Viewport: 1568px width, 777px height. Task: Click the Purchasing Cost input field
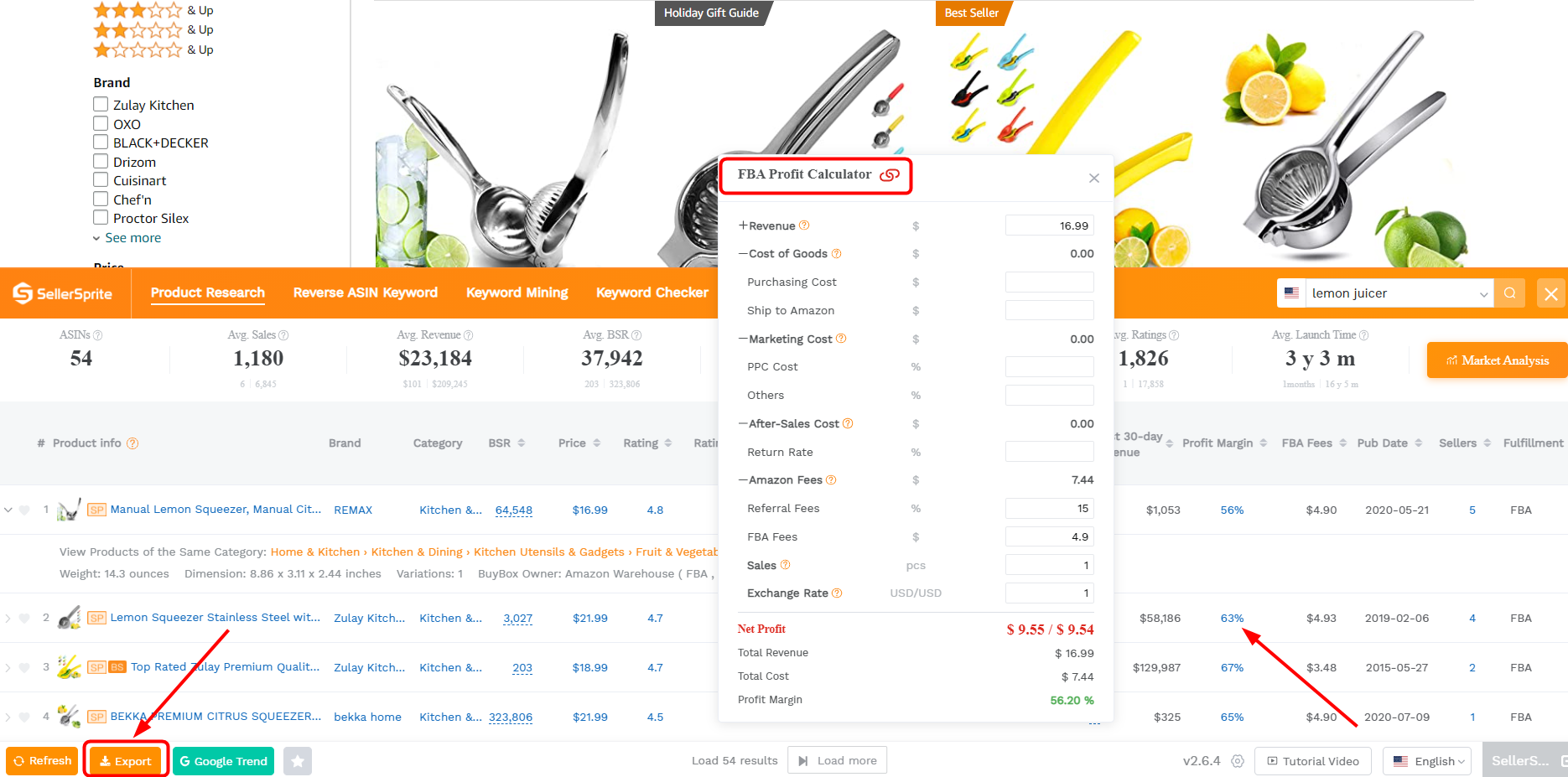point(1050,282)
